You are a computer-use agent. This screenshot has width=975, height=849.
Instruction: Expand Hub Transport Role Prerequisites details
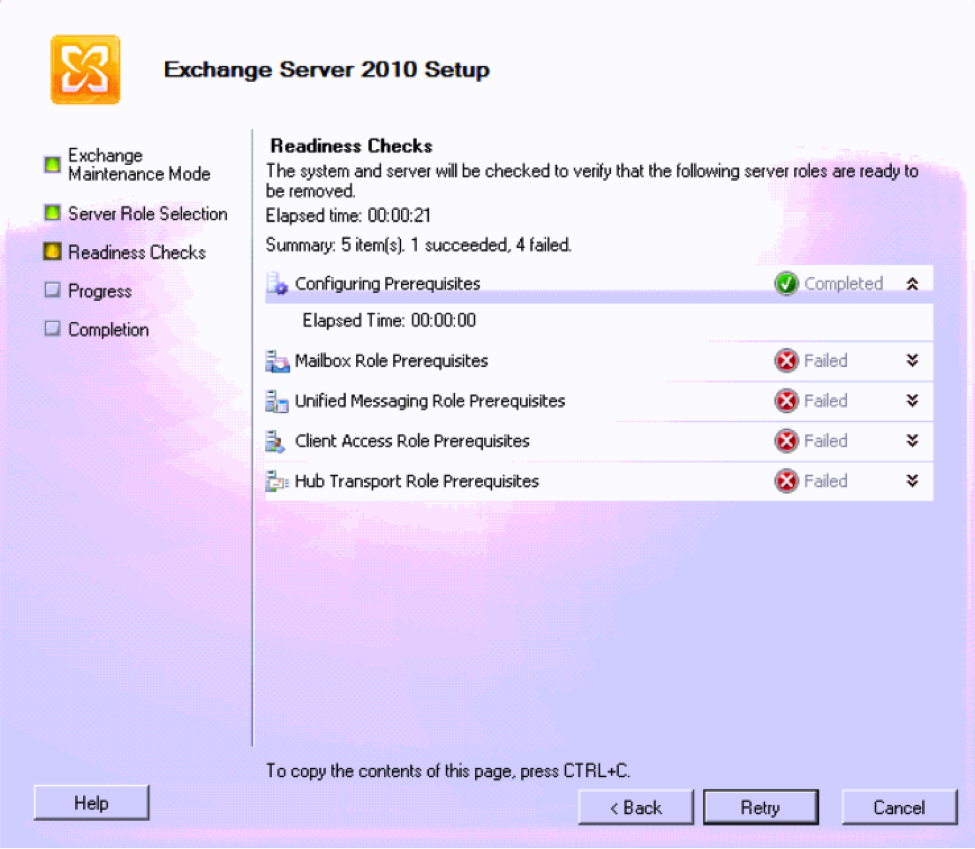tap(912, 481)
